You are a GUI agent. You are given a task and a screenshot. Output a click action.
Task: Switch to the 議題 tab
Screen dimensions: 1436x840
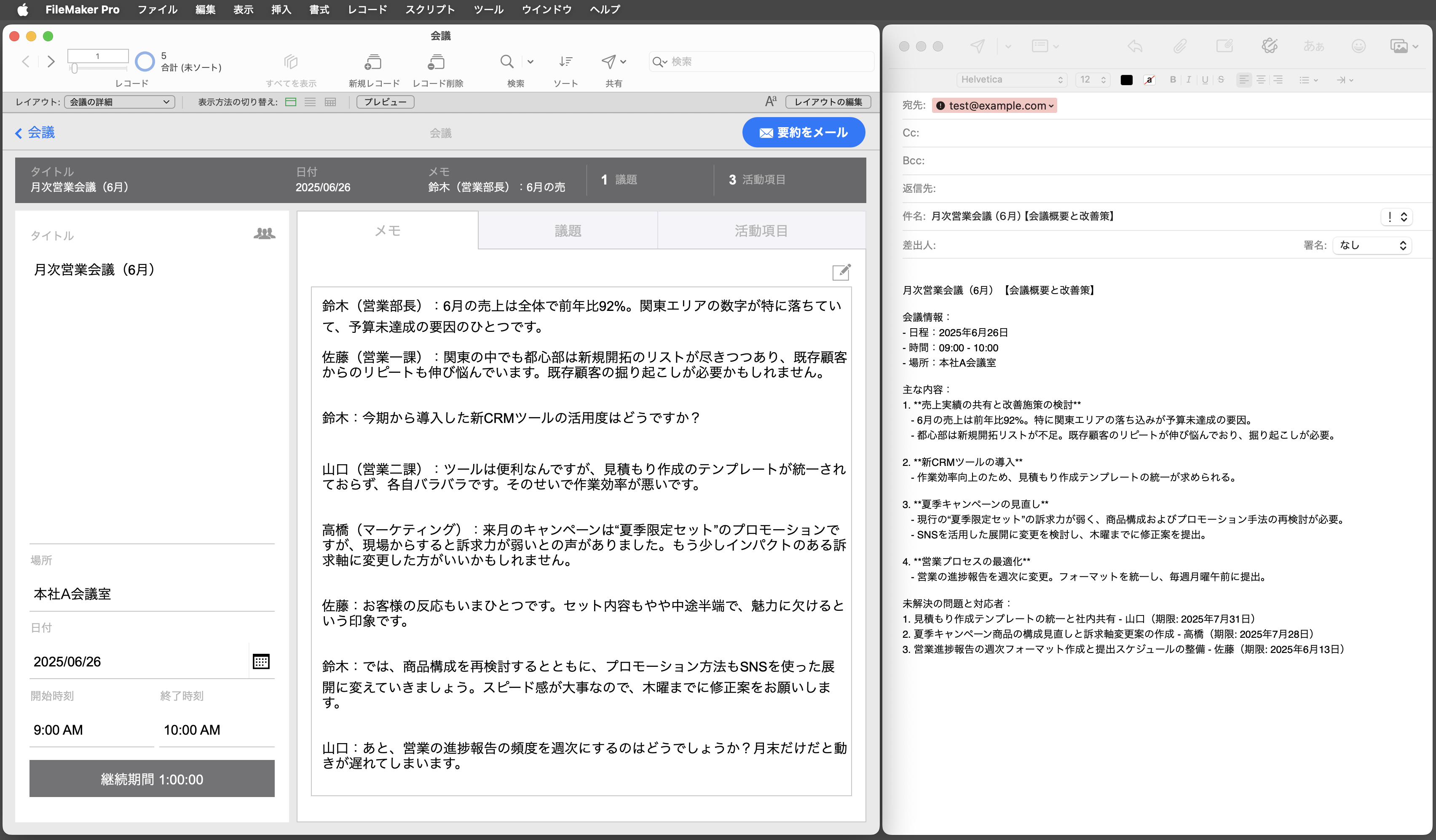click(568, 231)
